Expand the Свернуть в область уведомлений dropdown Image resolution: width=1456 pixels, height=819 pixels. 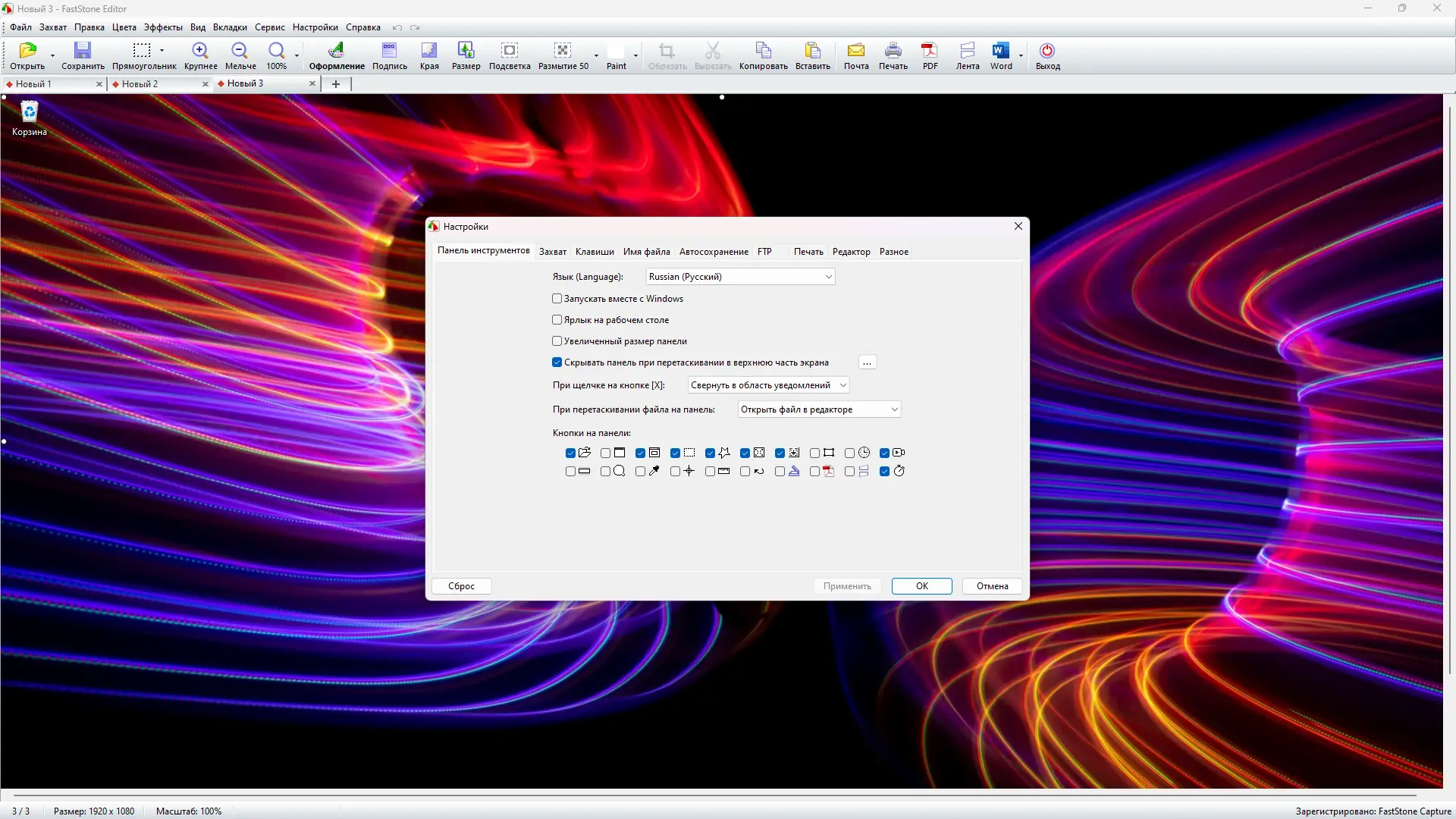[768, 385]
